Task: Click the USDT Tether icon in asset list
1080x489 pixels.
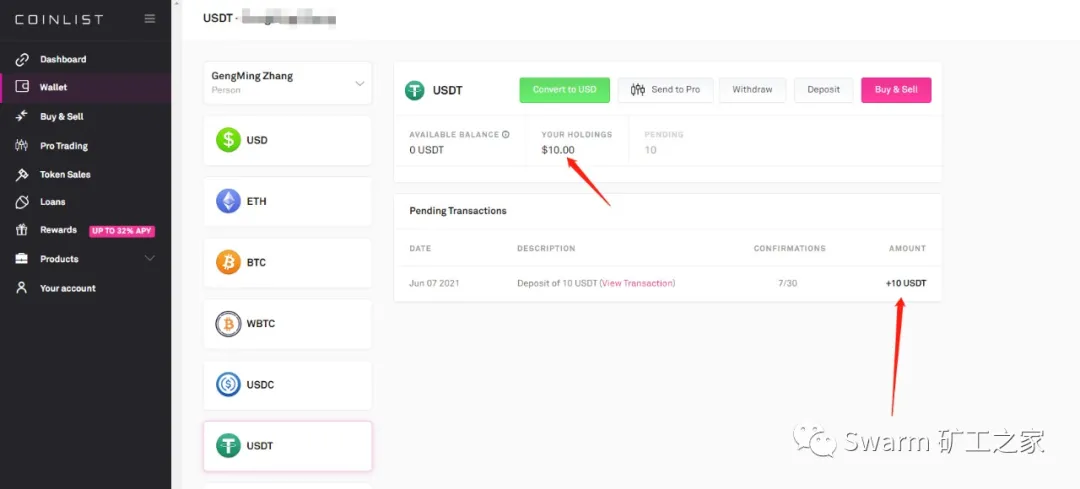Action: (x=228, y=446)
